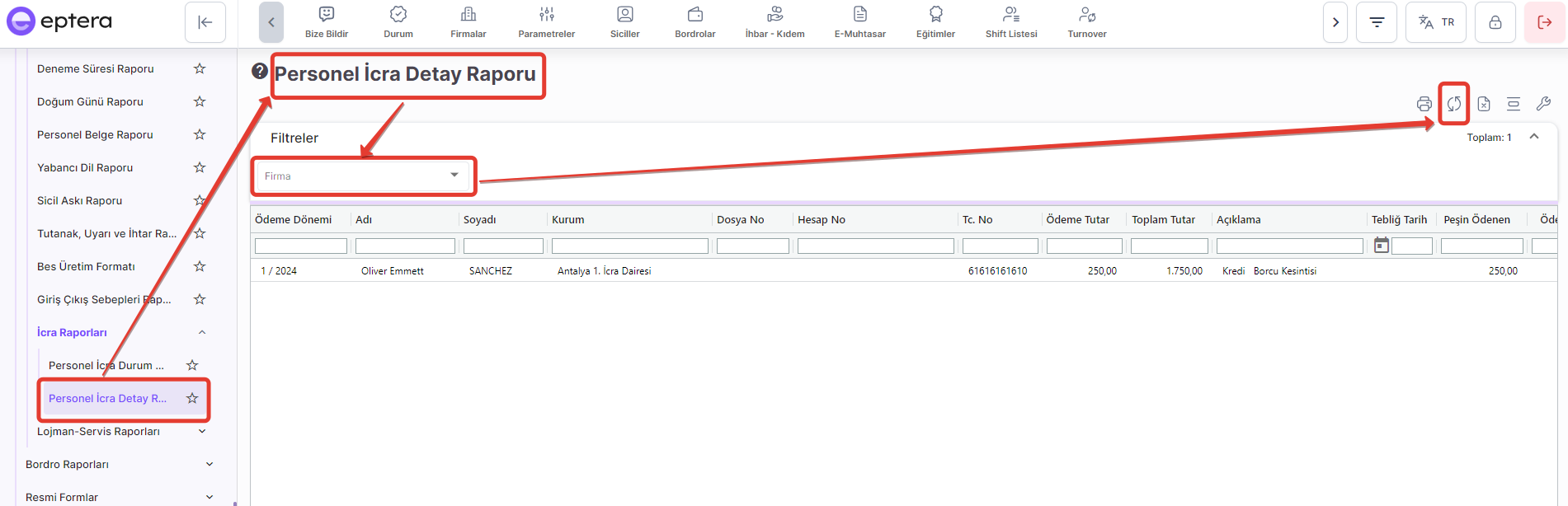Click the refresh report icon
This screenshot has height=506, width=1568.
point(1453,104)
